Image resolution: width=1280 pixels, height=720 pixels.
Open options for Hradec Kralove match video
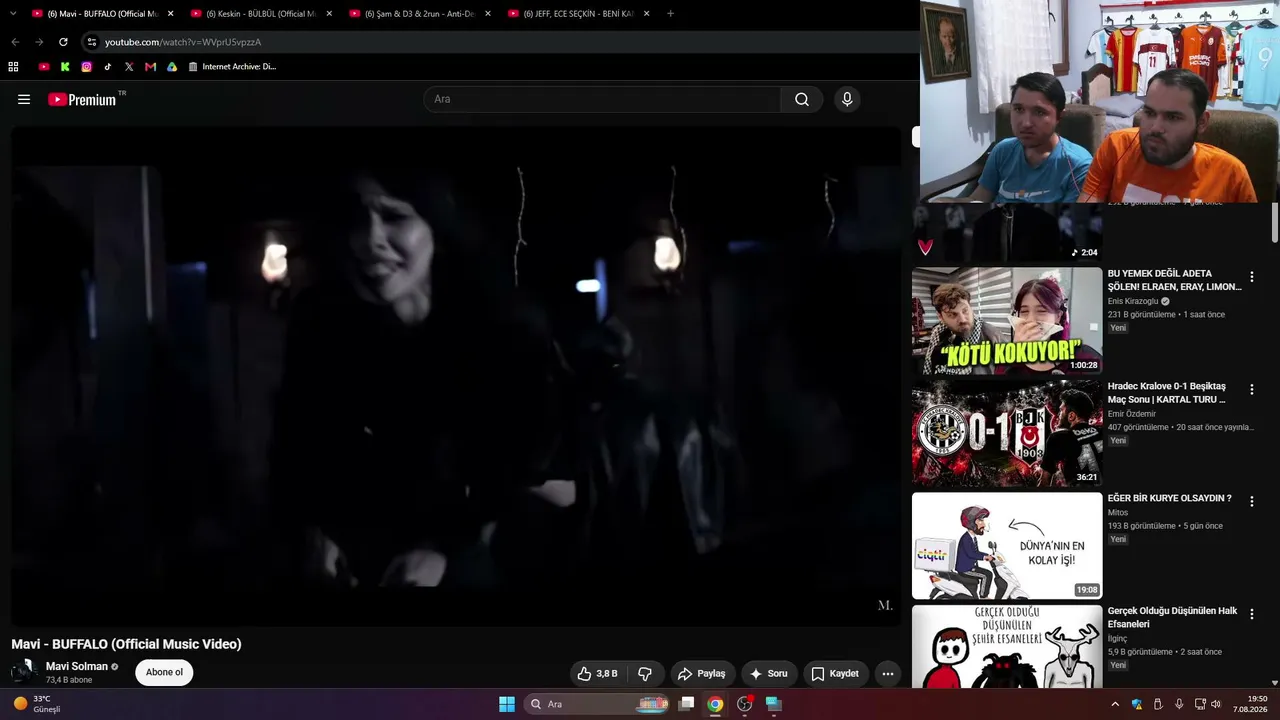tap(1251, 390)
